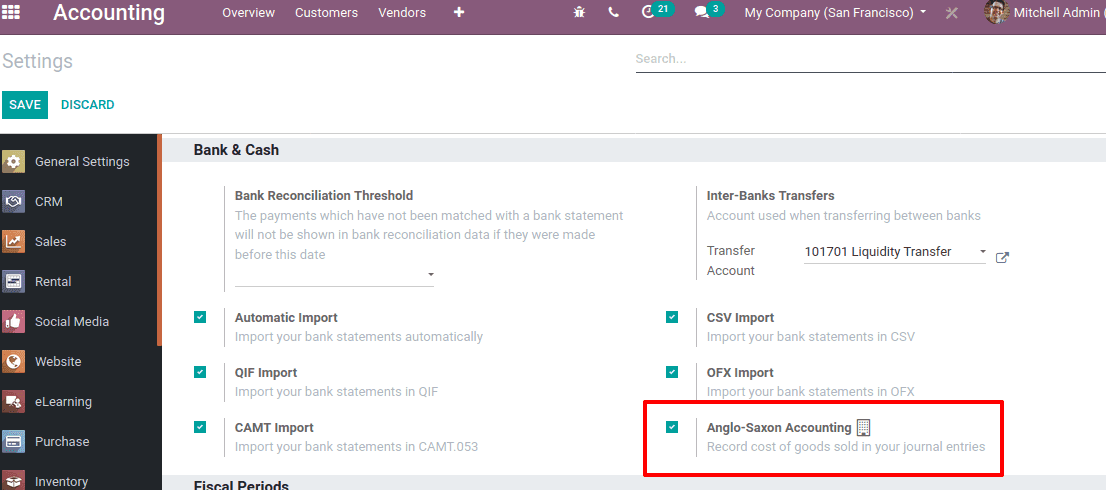Open the Overview menu
The image size is (1106, 490).
(x=248, y=13)
